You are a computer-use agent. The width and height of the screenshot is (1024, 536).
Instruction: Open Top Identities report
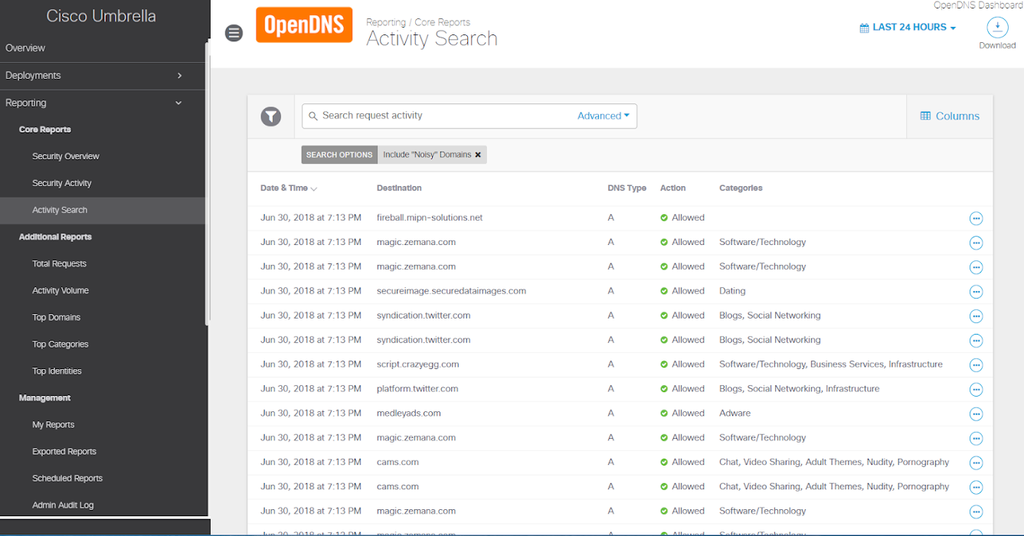pyautogui.click(x=57, y=371)
